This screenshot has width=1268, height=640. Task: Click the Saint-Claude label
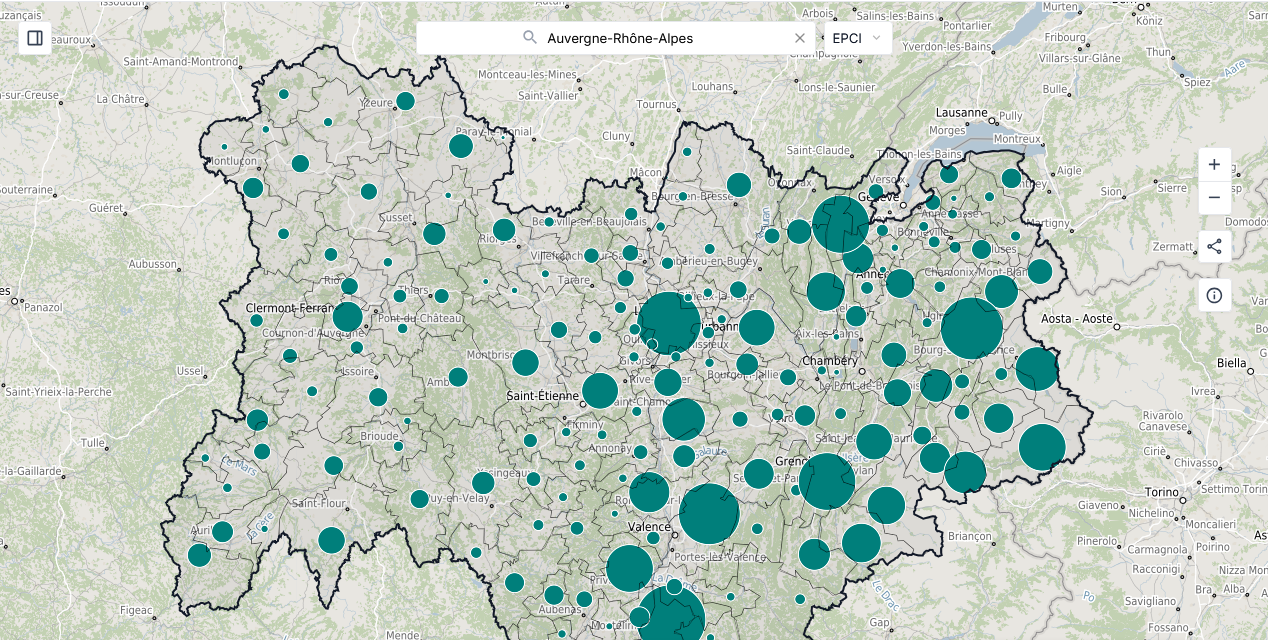[818, 150]
